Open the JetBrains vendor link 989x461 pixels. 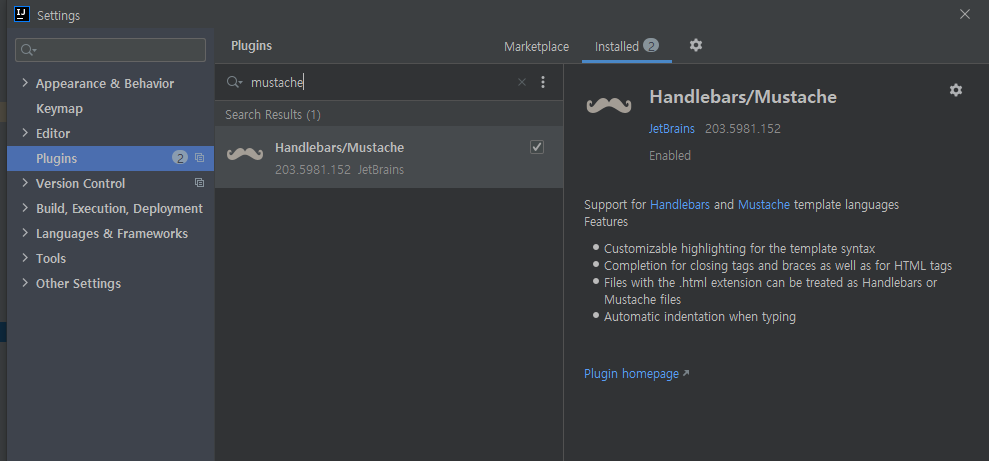click(x=672, y=129)
